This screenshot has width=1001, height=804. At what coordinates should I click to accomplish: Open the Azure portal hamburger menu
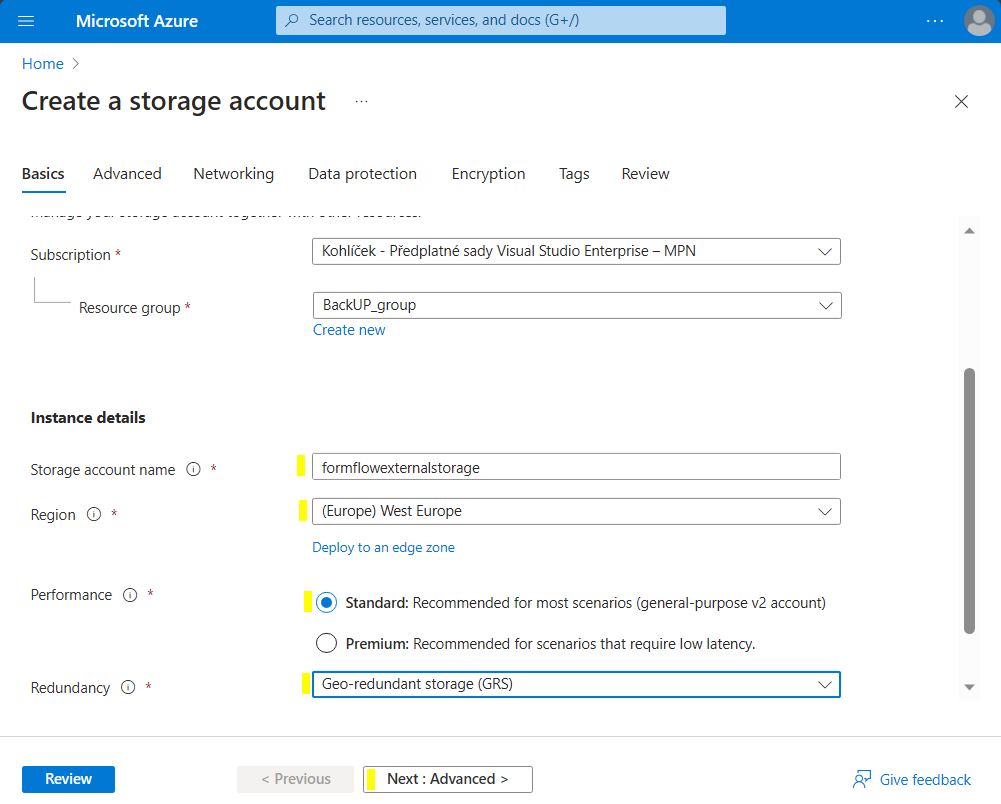(x=26, y=21)
